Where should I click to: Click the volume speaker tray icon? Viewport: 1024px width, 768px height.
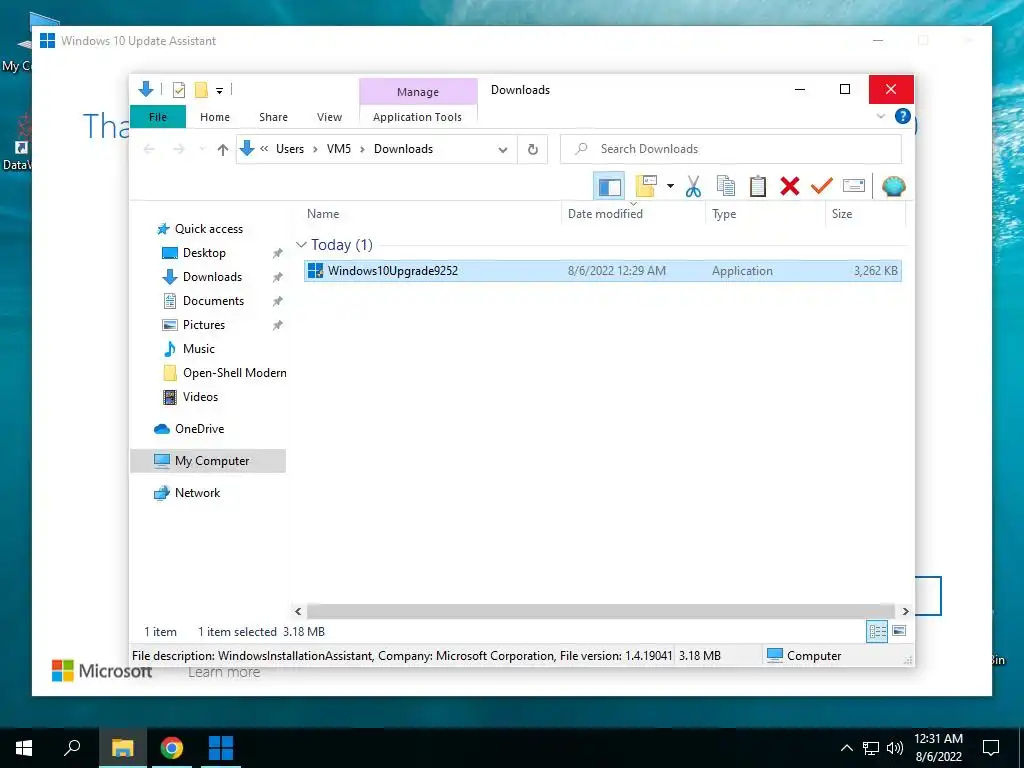tap(895, 748)
